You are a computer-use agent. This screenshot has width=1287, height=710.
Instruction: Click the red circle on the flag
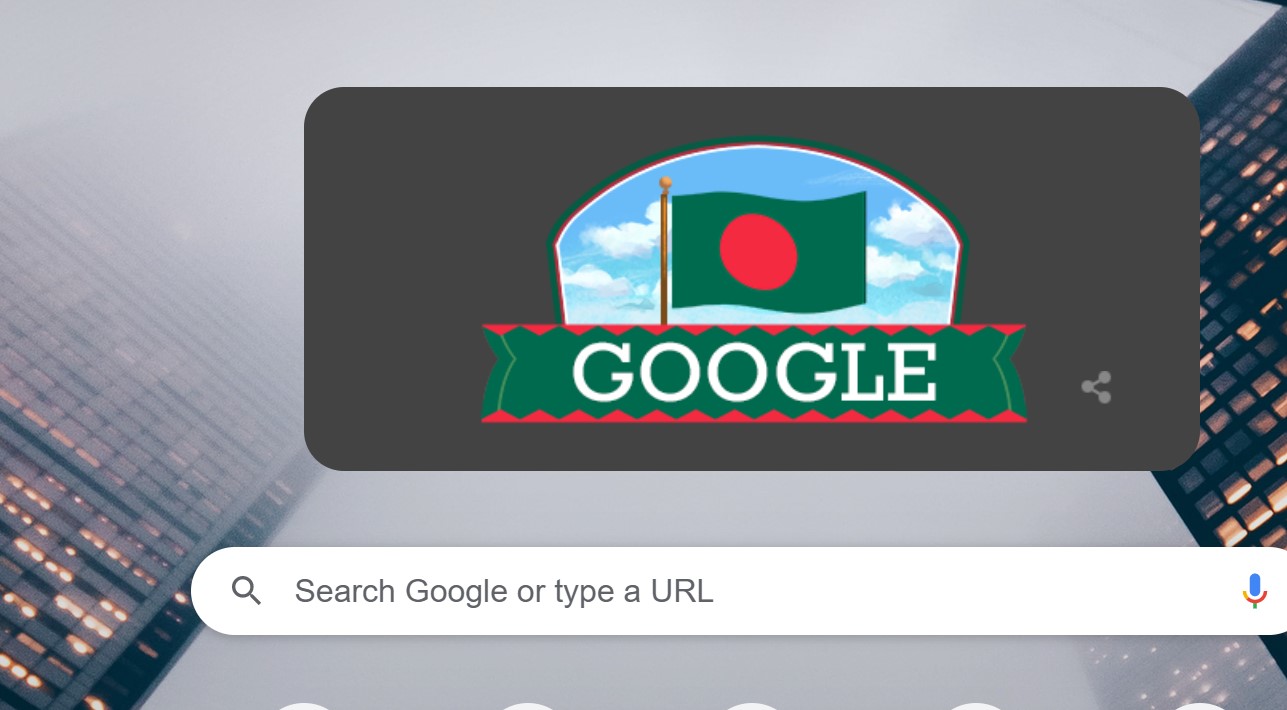coord(758,251)
